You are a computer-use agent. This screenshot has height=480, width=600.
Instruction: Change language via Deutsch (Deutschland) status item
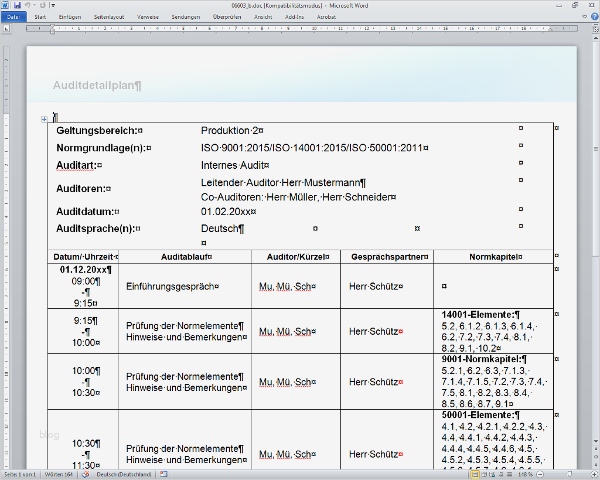pyautogui.click(x=123, y=474)
